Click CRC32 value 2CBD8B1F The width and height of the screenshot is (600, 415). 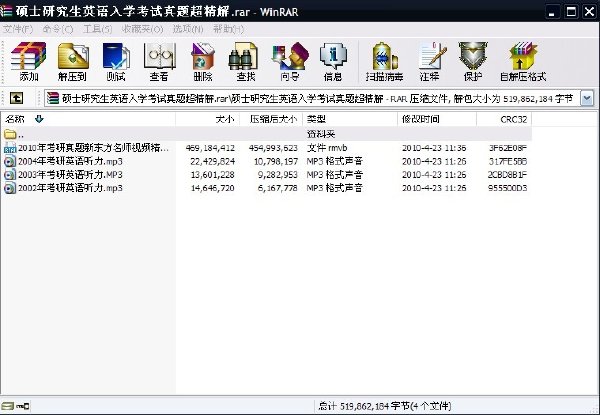(507, 175)
